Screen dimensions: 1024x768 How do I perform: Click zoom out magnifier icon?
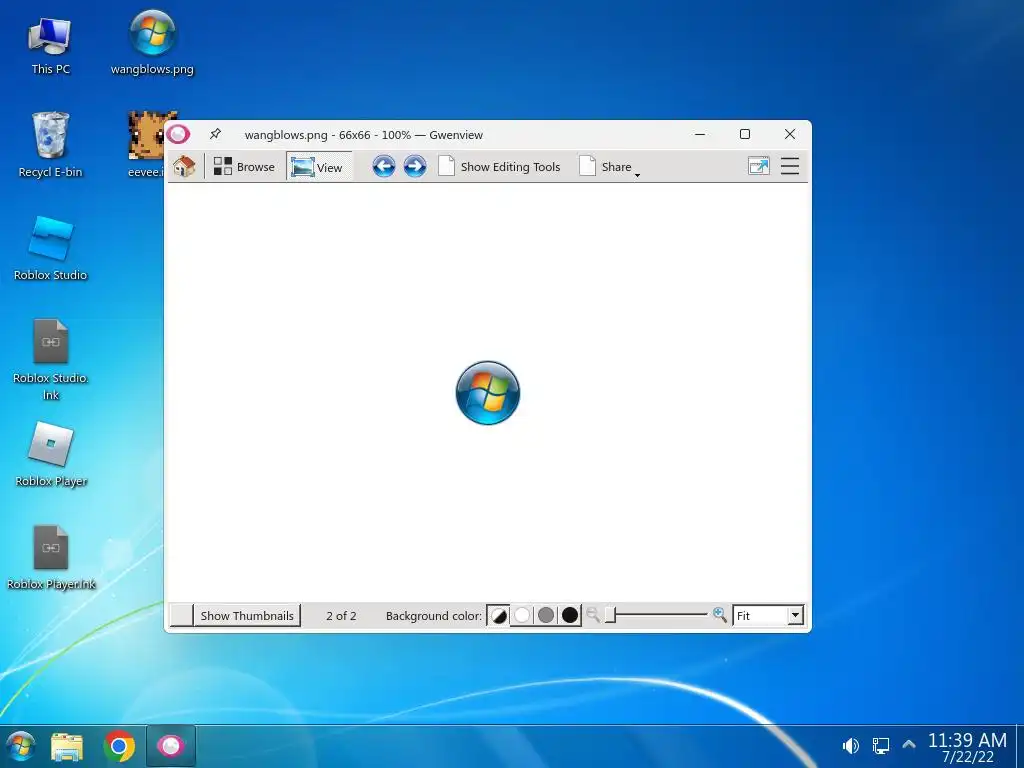(593, 615)
